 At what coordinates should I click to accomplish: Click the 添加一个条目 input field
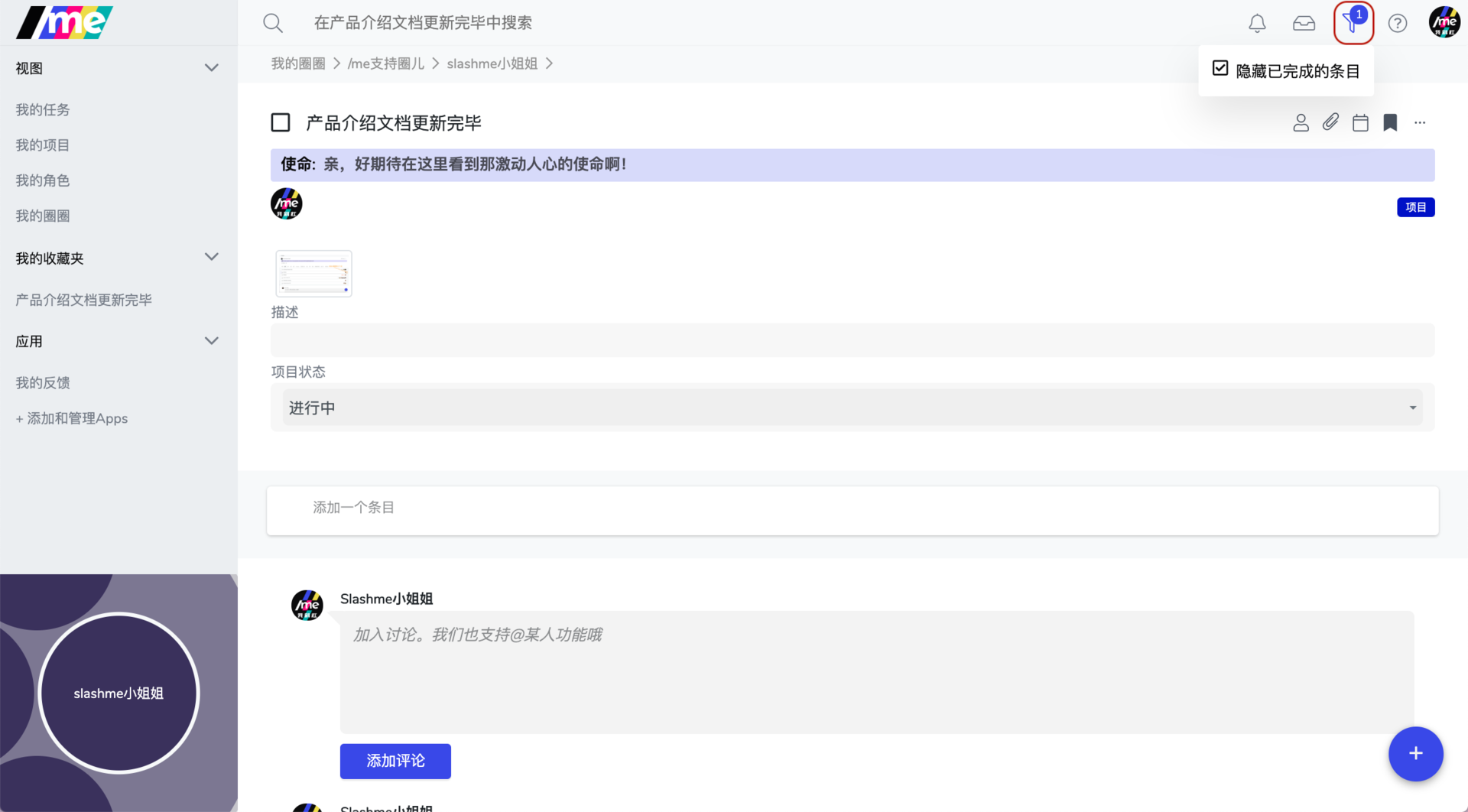click(x=852, y=510)
